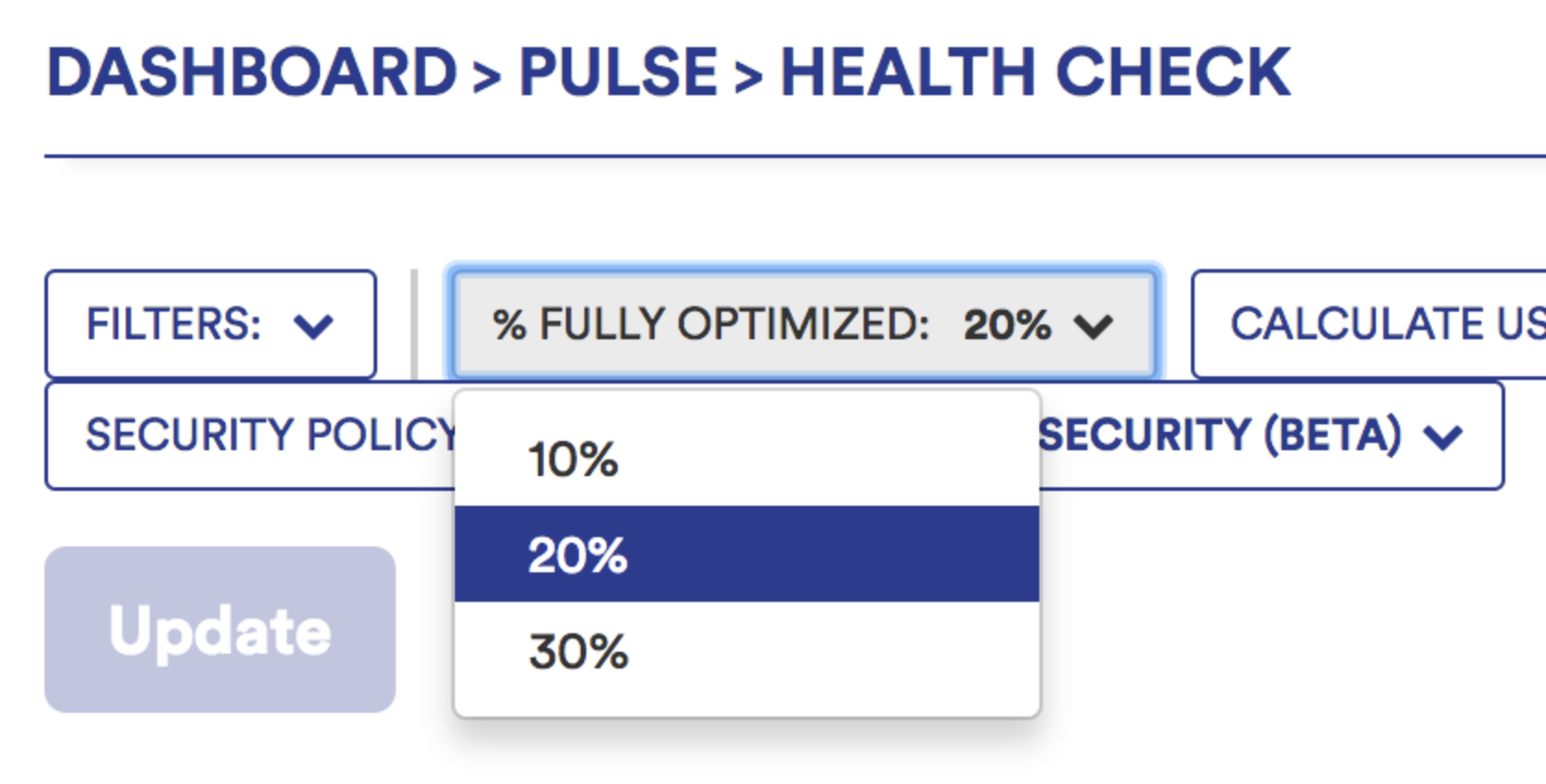Screen dimensions: 1546x784
Task: Go to DASHBOARD in the breadcrumb
Action: pyautogui.click(x=252, y=72)
